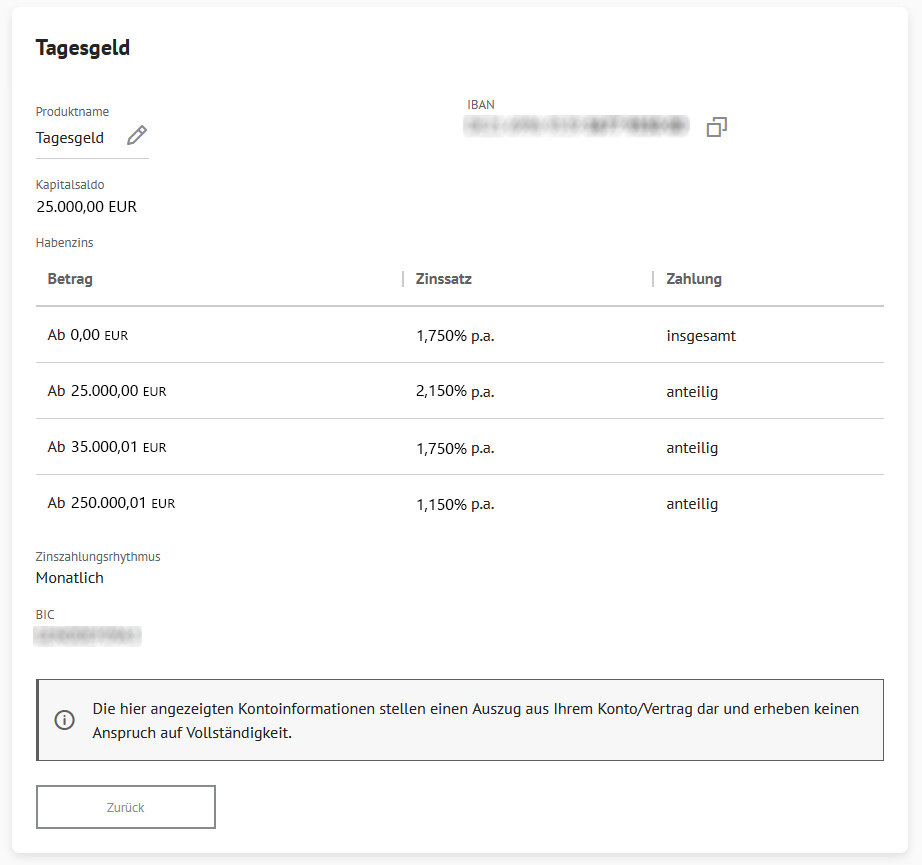The width and height of the screenshot is (922, 865).
Task: Click the blurred IBAN number
Action: [x=576, y=126]
